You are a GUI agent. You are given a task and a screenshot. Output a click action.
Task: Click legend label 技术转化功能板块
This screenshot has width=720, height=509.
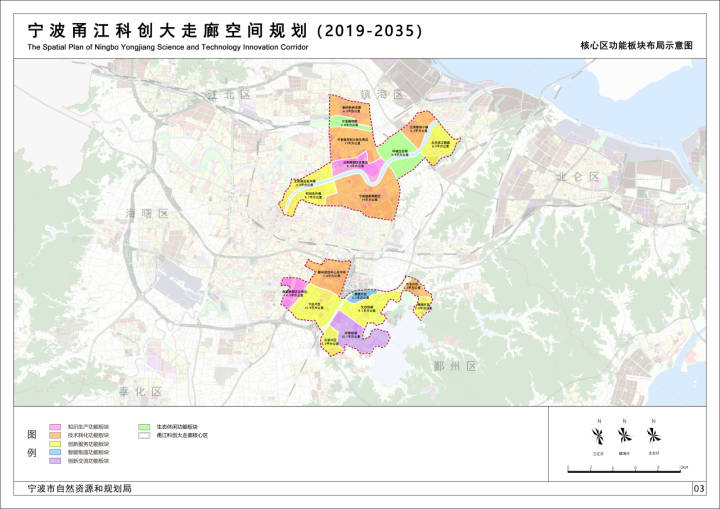[88, 435]
